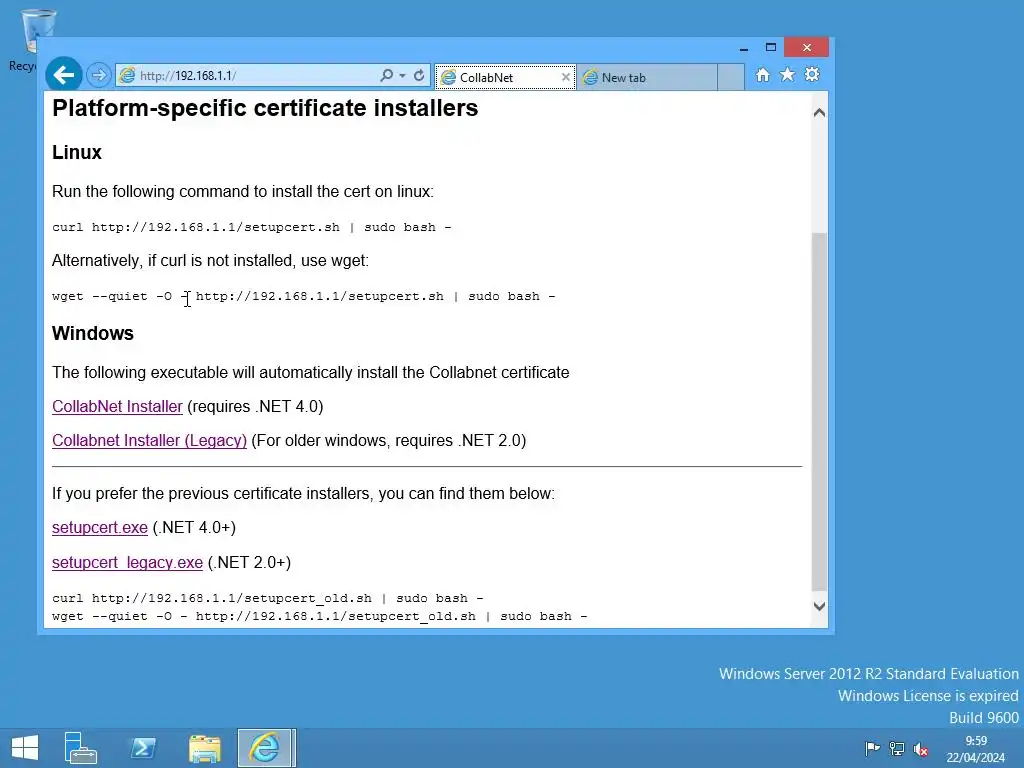
Task: Click the Internet Explorer taskbar icon
Action: pos(266,748)
